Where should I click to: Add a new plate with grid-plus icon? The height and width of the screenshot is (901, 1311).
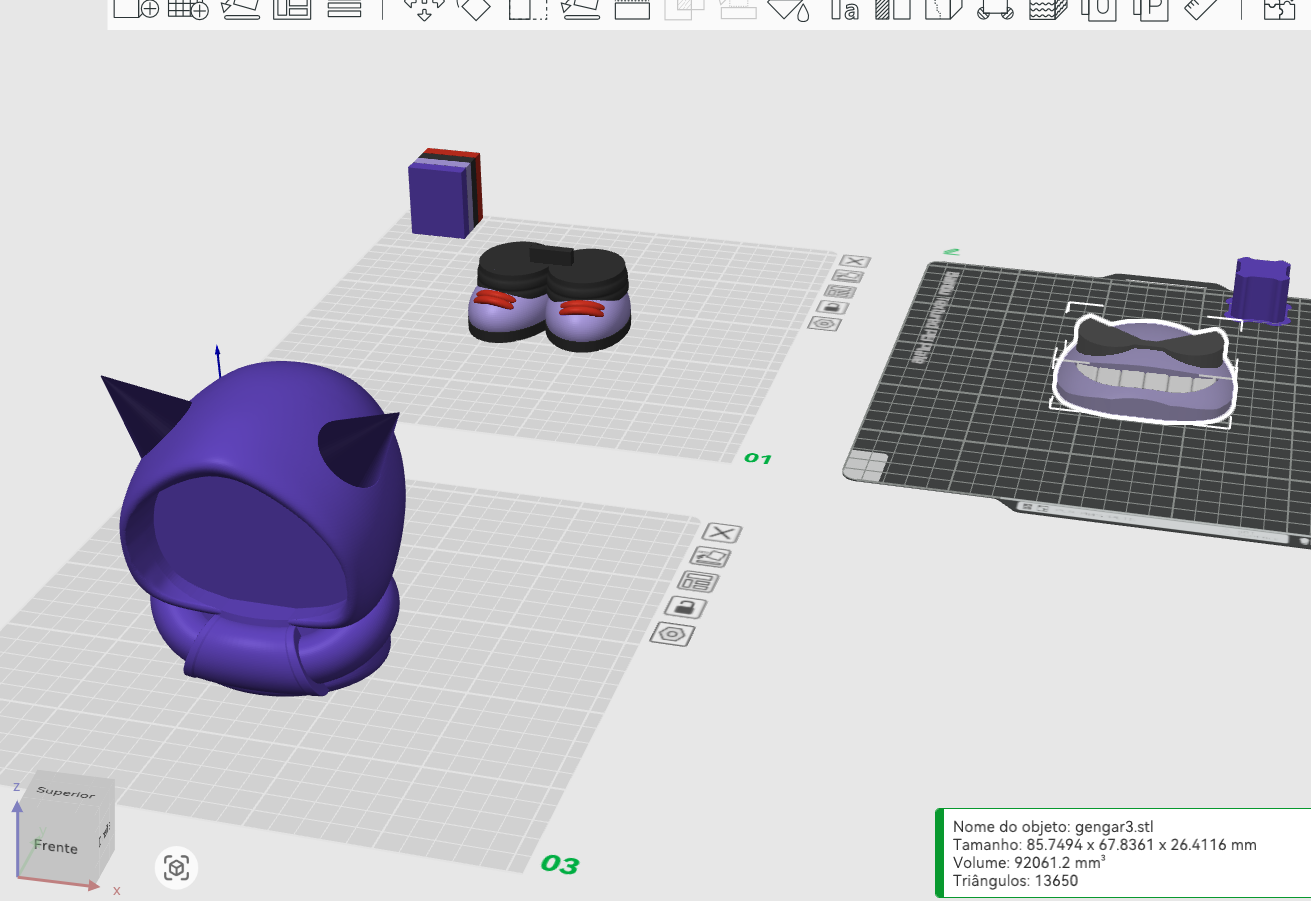(188, 8)
